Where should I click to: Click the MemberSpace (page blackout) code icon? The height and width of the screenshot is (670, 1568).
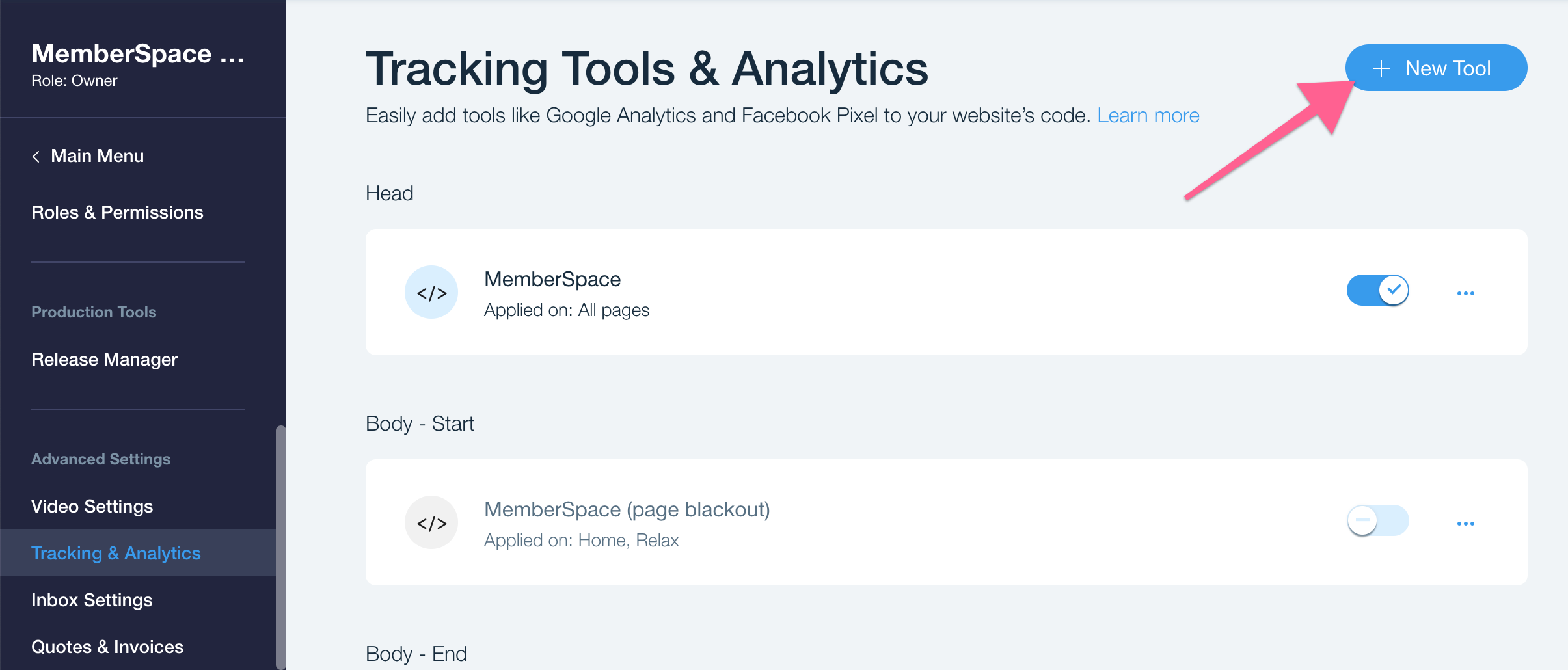[431, 522]
